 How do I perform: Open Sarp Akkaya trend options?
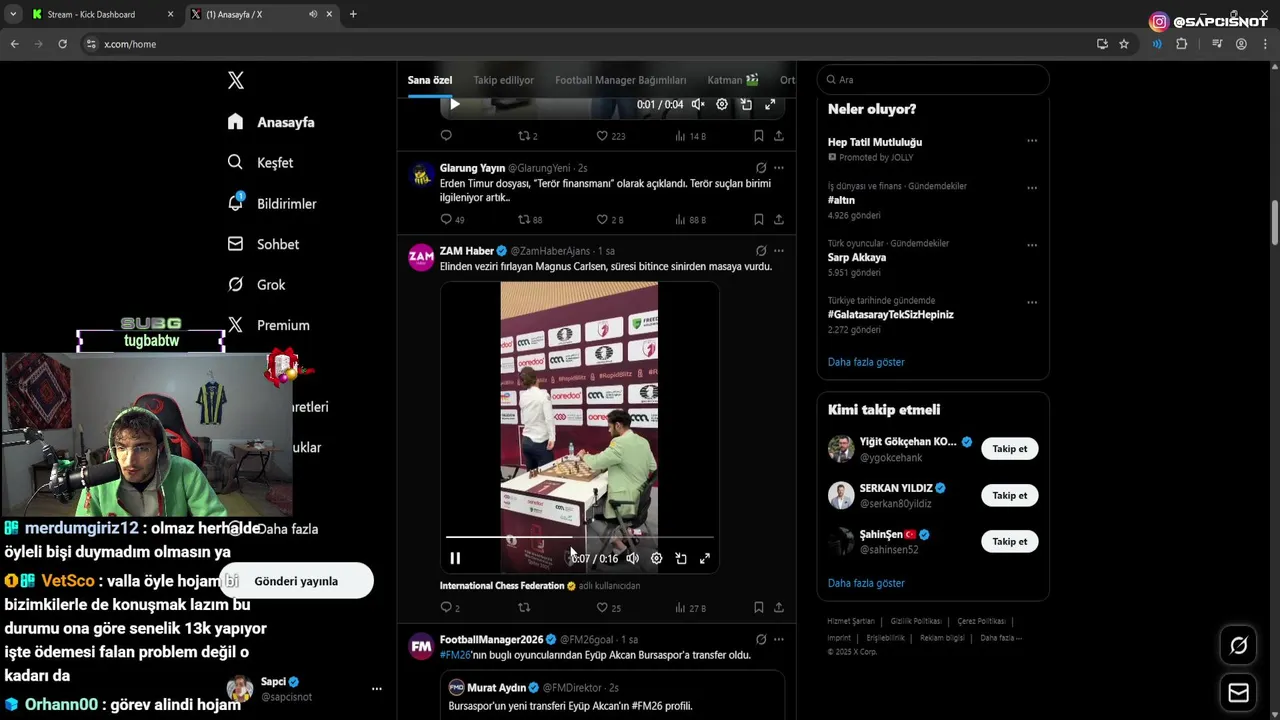pos(1032,244)
